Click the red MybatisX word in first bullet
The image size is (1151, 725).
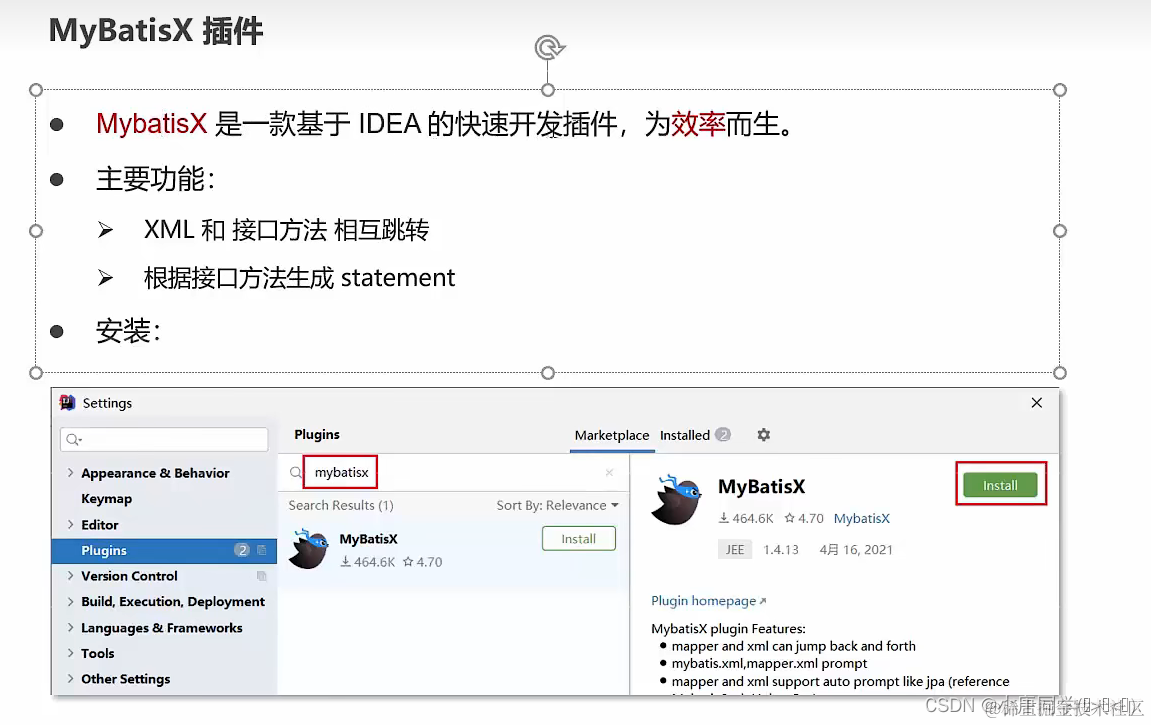152,124
